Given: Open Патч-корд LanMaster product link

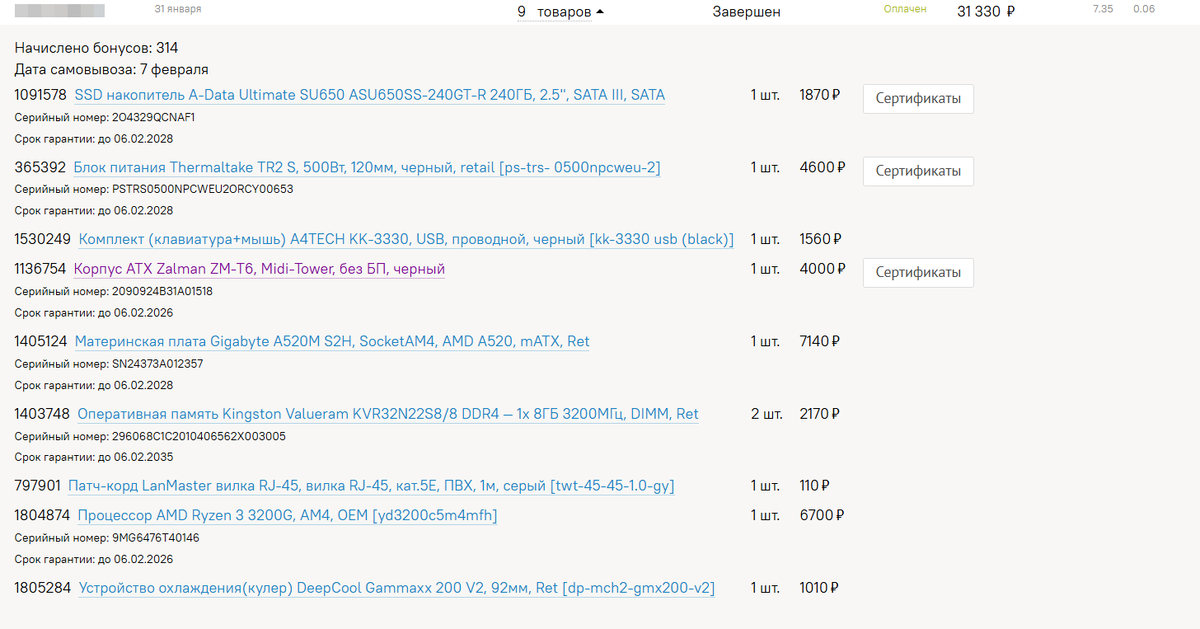Looking at the screenshot, I should coord(371,486).
